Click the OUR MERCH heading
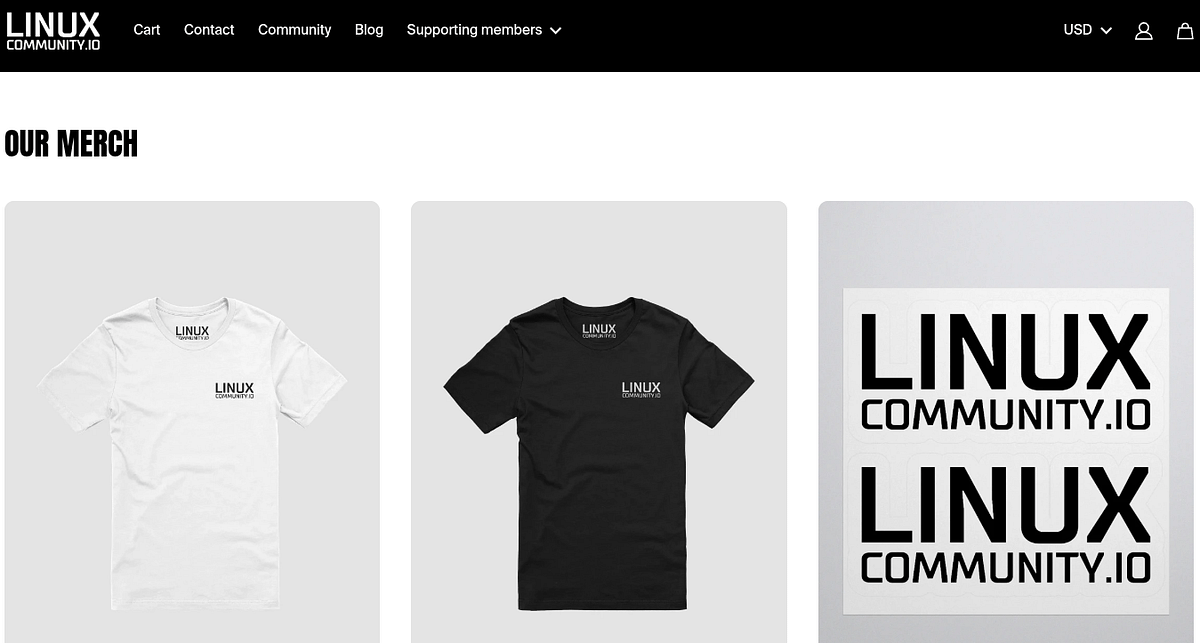This screenshot has width=1200, height=643. coord(71,144)
